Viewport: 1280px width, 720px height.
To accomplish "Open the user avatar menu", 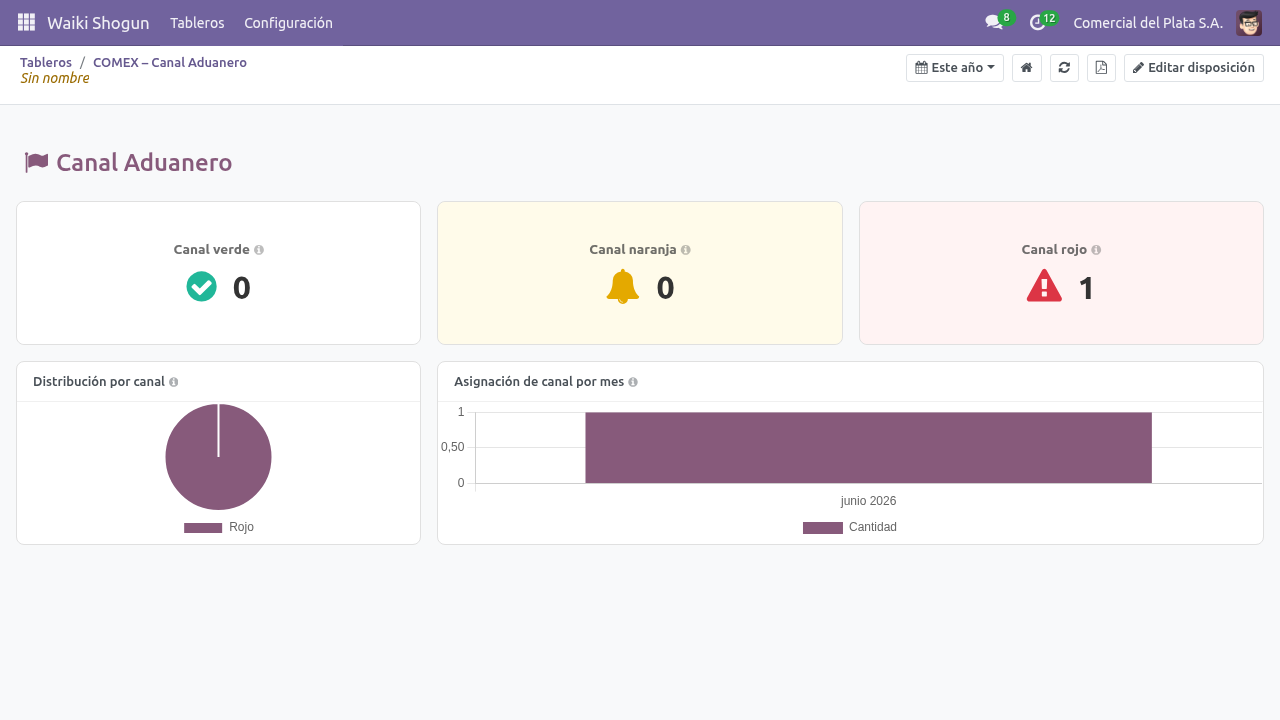I will pyautogui.click(x=1249, y=22).
